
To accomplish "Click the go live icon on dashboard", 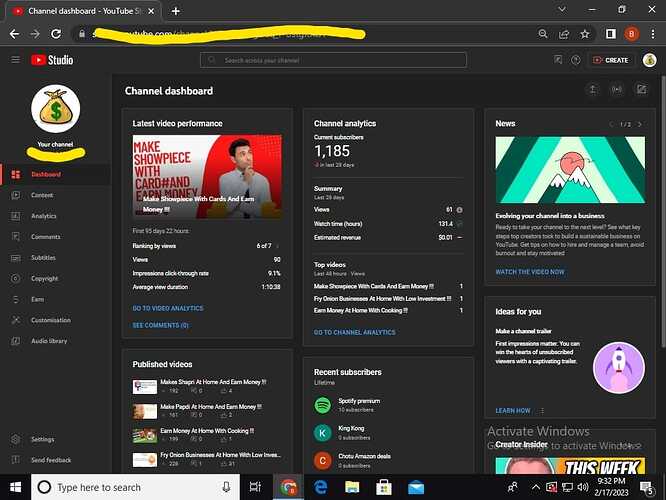I will 617,89.
